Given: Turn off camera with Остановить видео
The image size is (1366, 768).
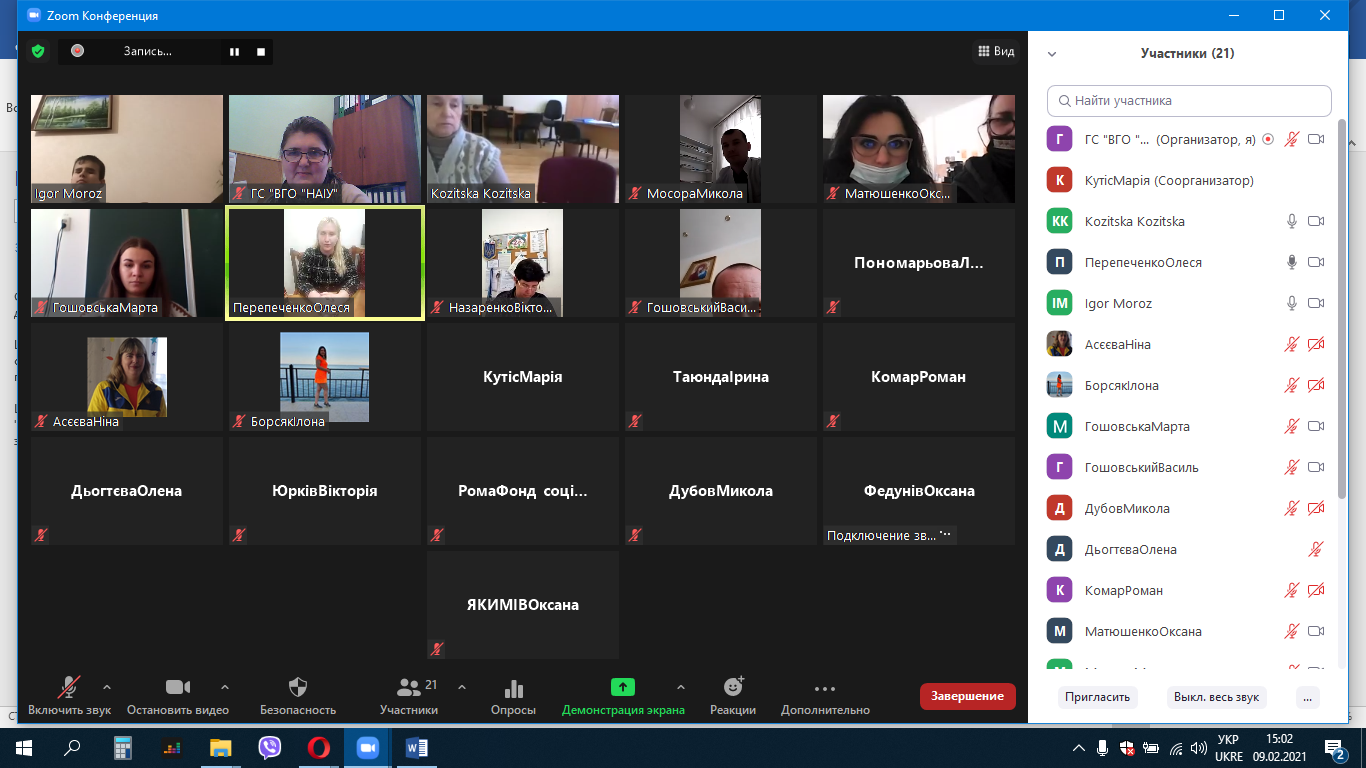Looking at the screenshot, I should (177, 688).
